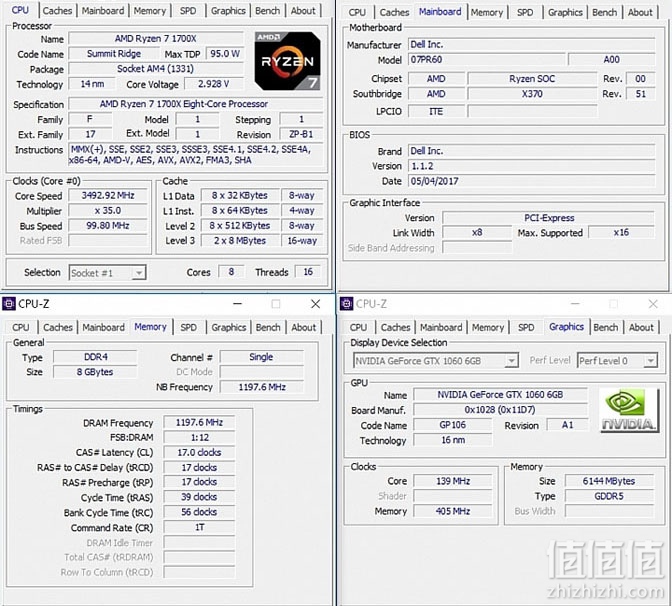Click CPU-Z app icon in Memory window title bar
672x606 pixels.
coord(9,304)
